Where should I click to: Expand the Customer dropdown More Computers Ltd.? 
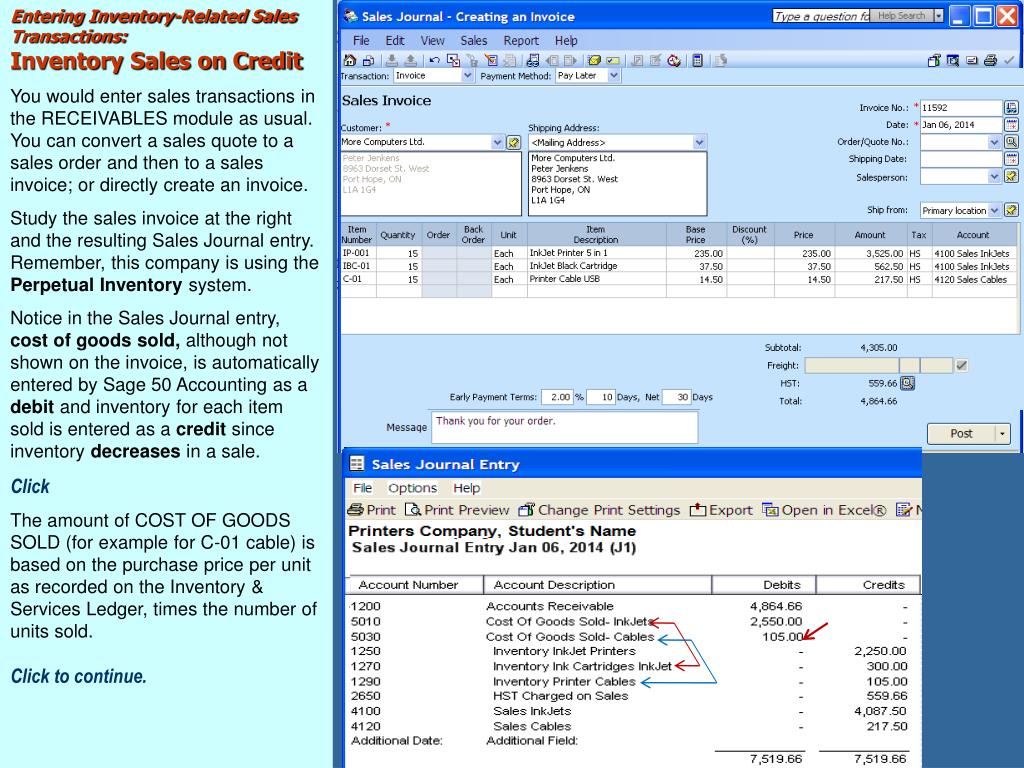(x=497, y=142)
